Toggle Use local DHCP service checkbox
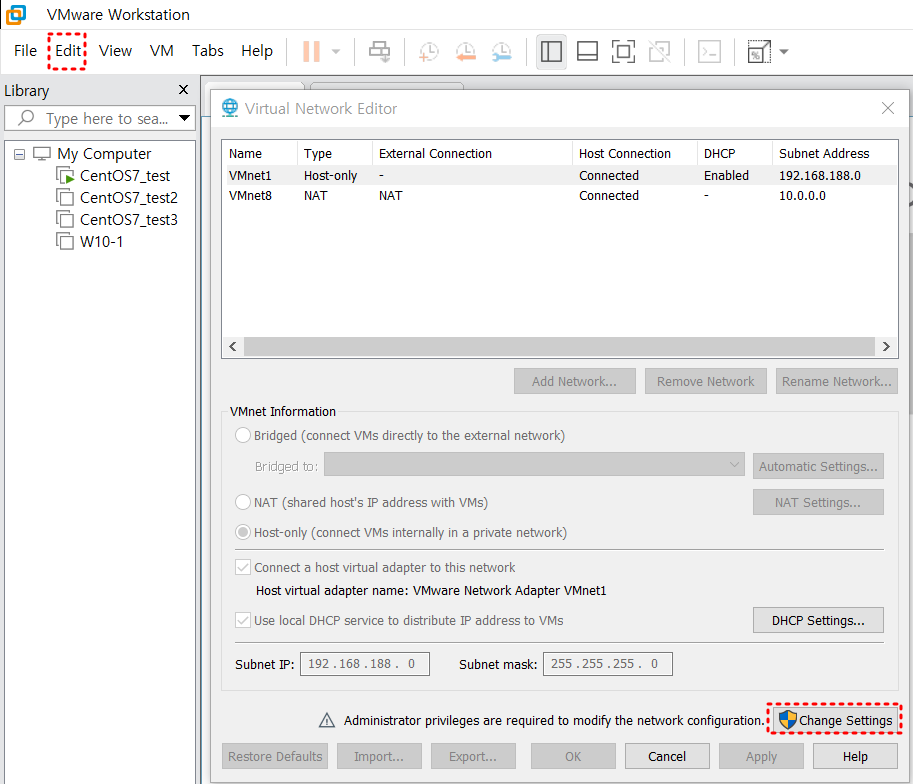913x784 pixels. pos(243,620)
